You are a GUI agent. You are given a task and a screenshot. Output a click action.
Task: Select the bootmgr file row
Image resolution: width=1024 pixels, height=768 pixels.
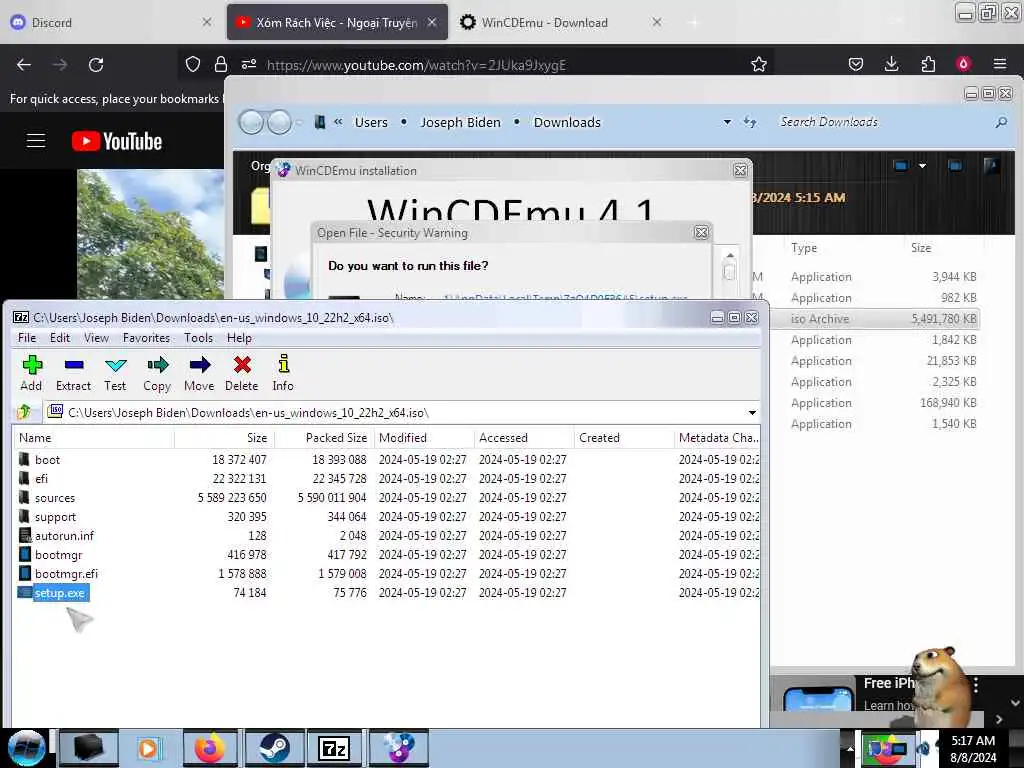[x=387, y=554]
